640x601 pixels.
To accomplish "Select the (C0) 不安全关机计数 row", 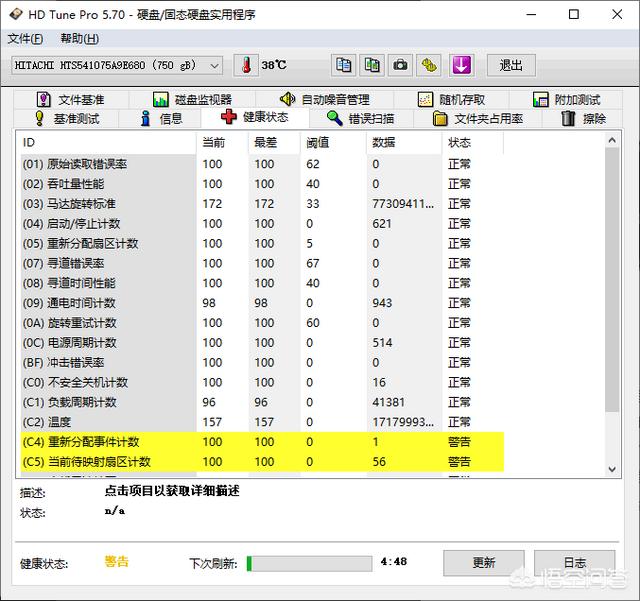I will point(262,383).
